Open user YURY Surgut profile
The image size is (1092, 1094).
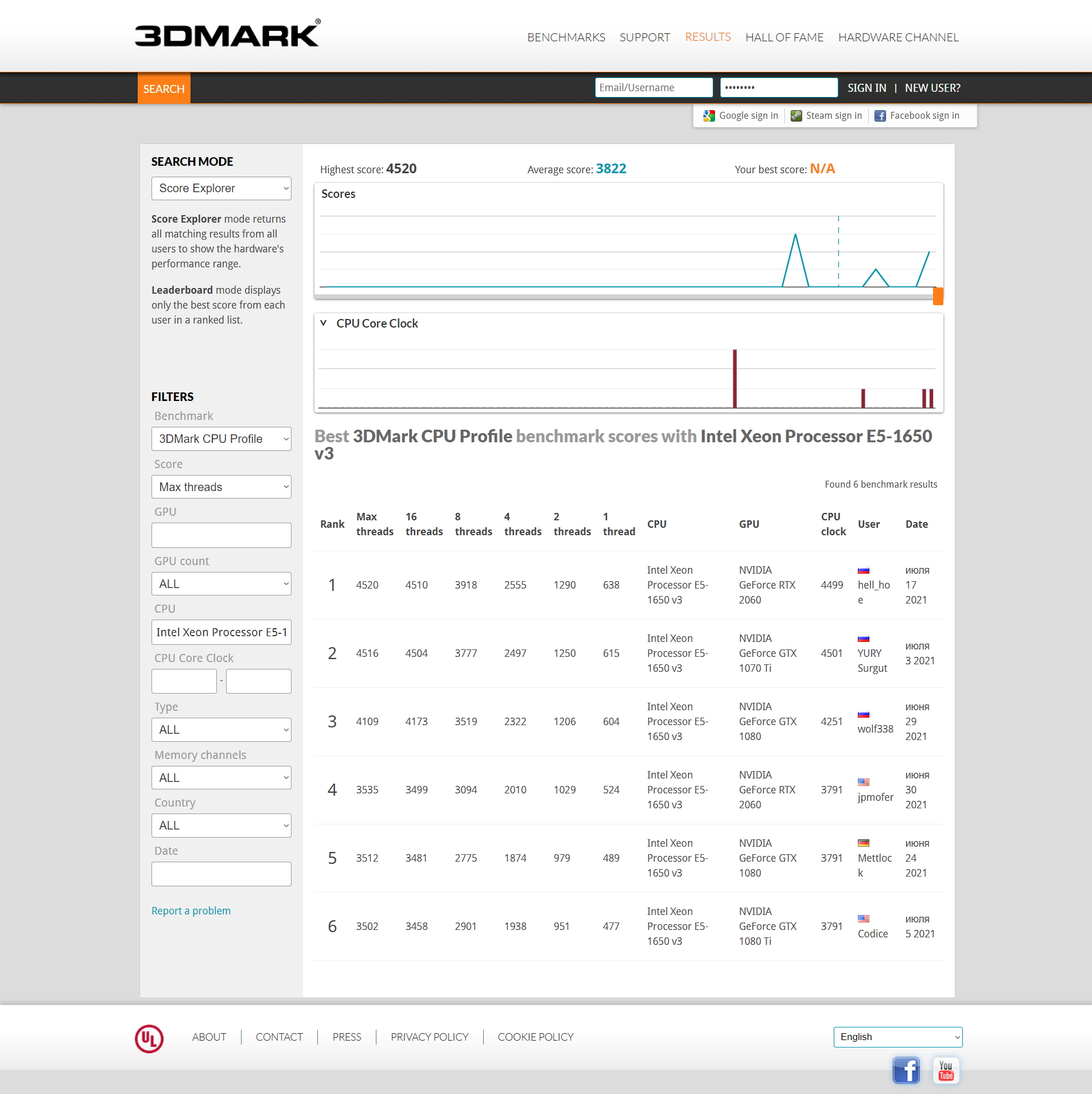872,661
